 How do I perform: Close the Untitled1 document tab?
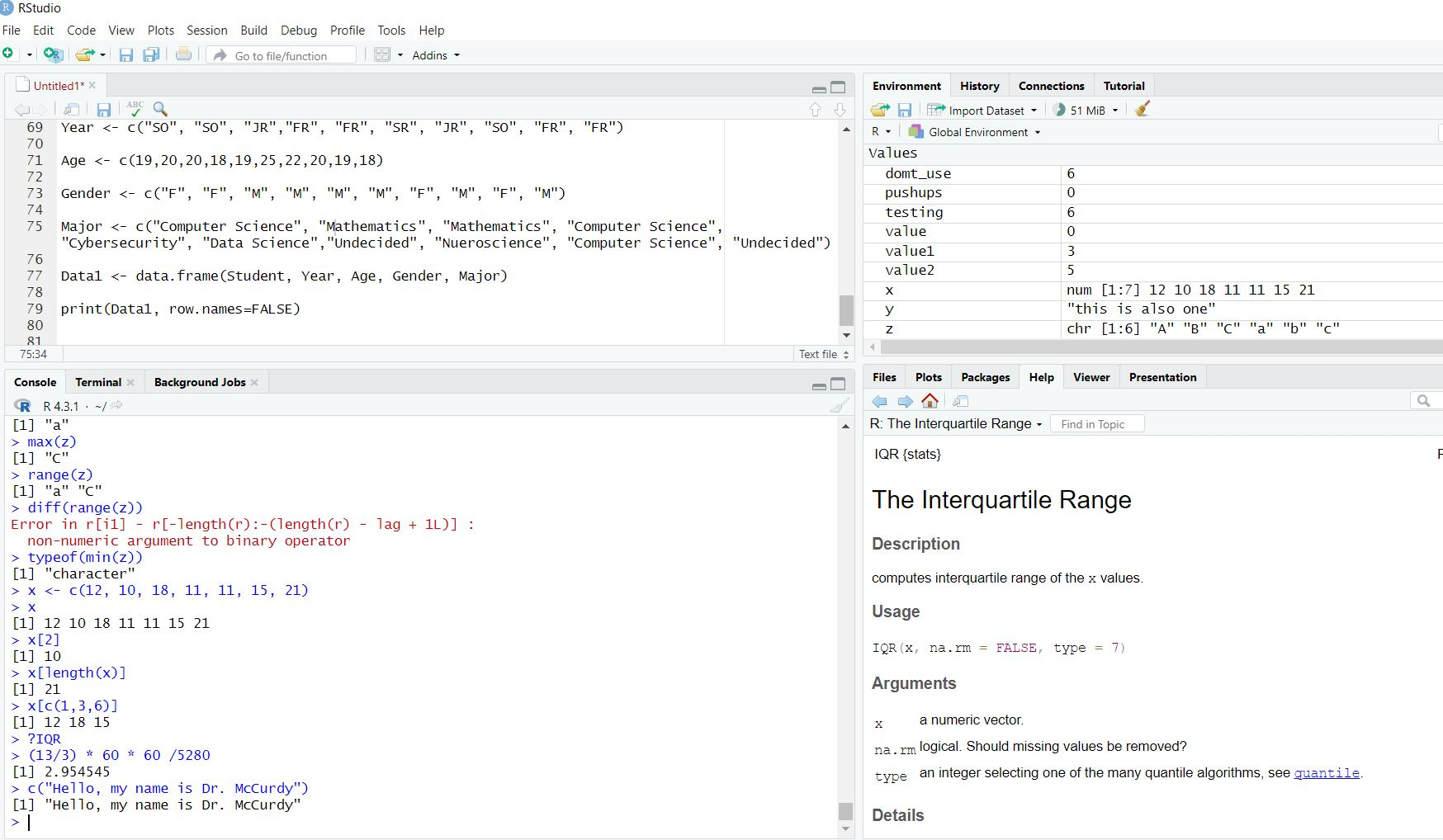(x=92, y=85)
